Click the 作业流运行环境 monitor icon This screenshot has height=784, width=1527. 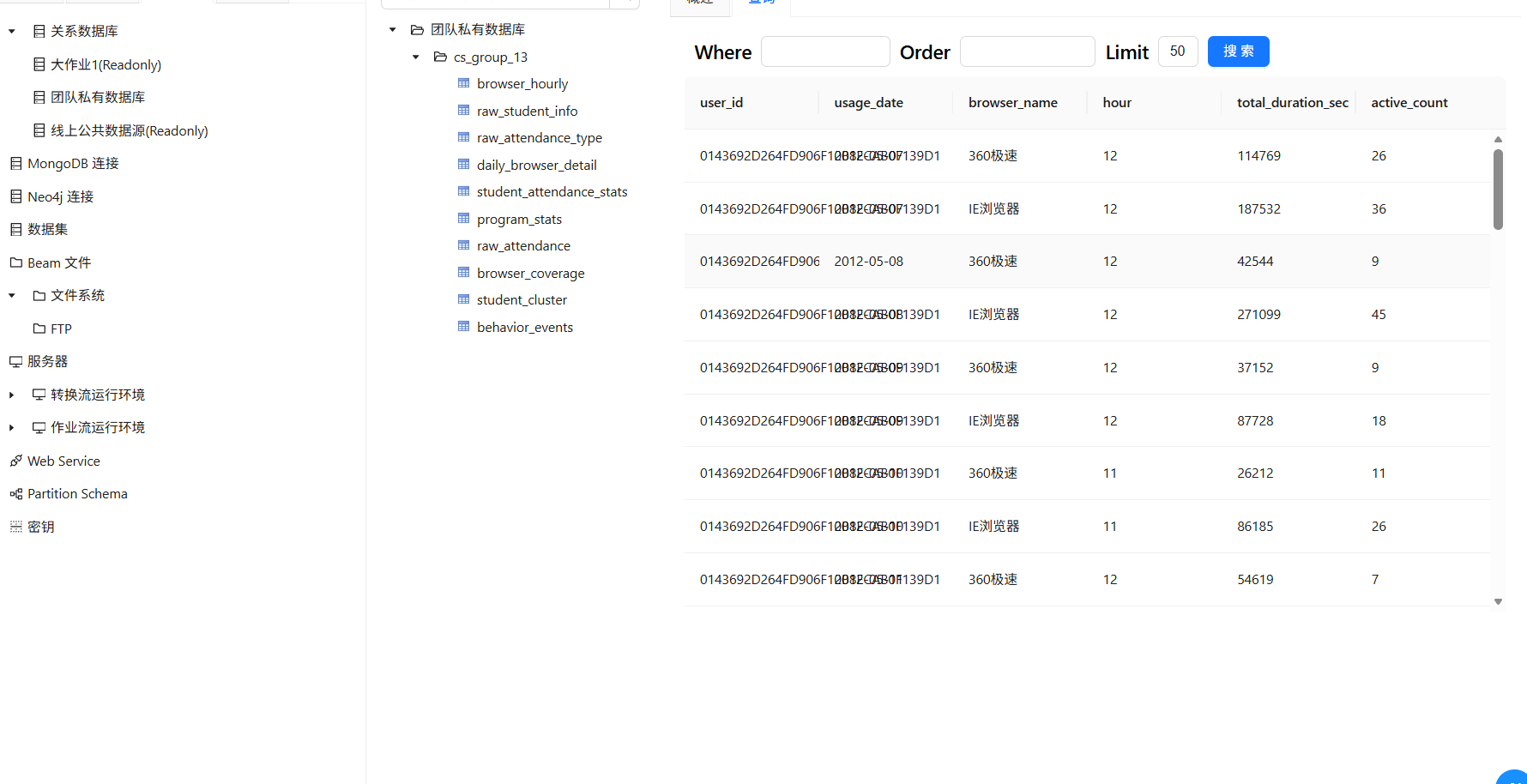point(39,427)
